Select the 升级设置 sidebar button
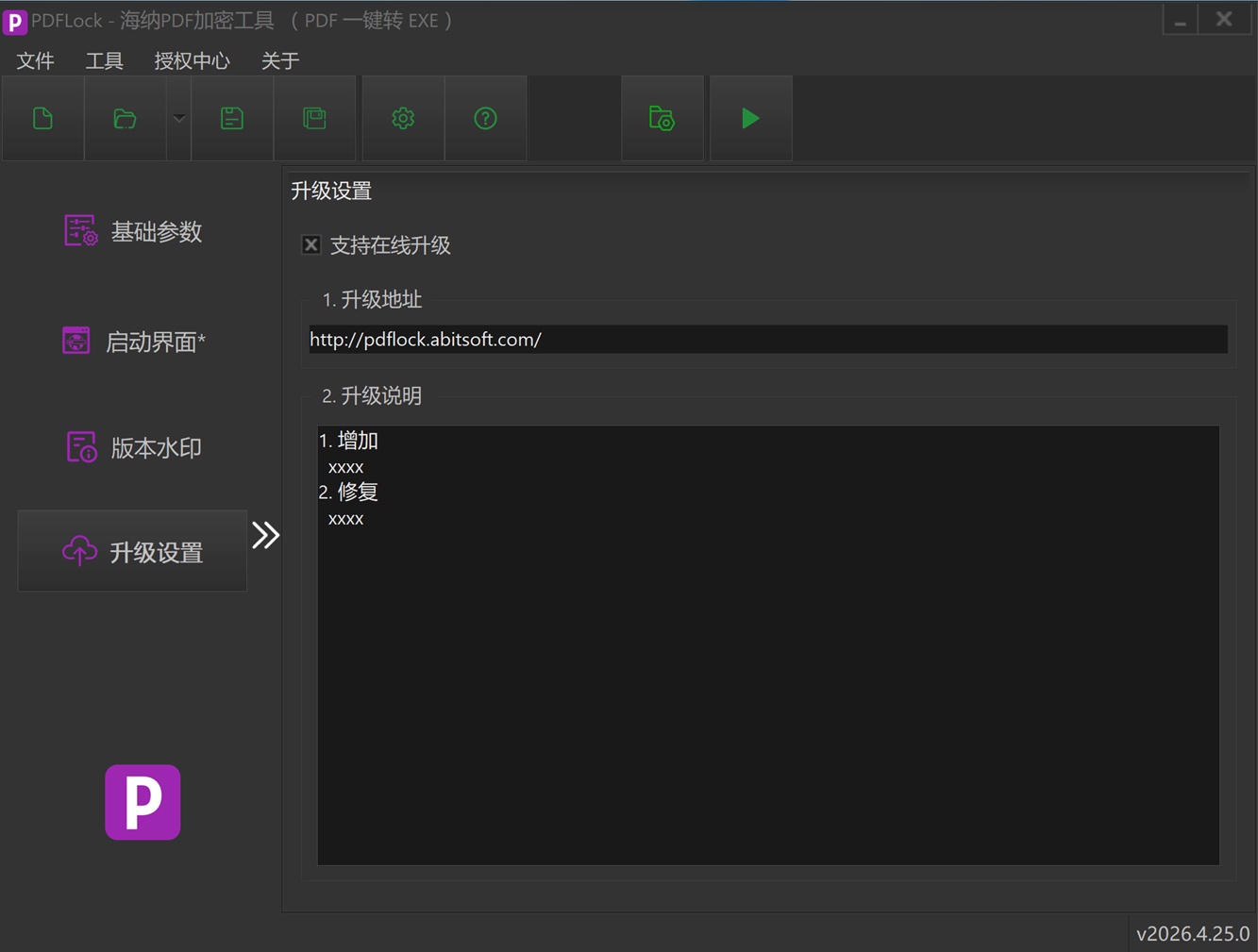1258x952 pixels. [x=132, y=551]
